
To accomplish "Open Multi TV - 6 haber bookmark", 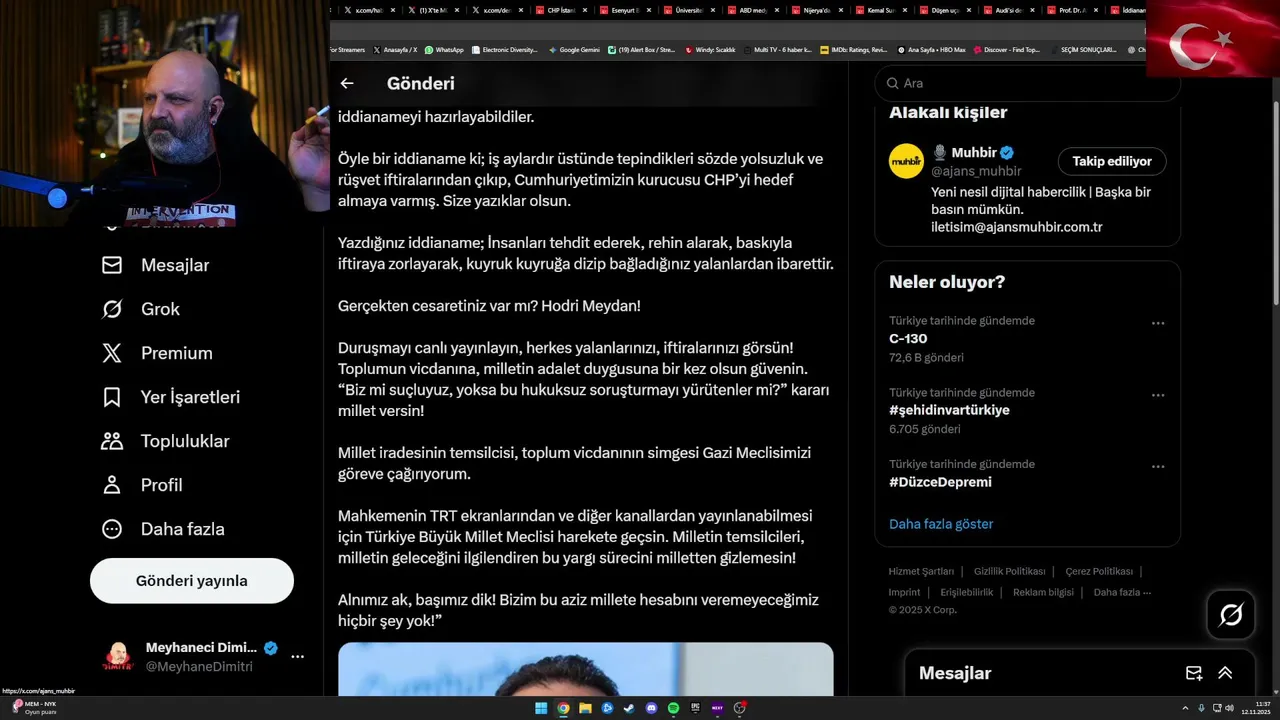I will (778, 49).
